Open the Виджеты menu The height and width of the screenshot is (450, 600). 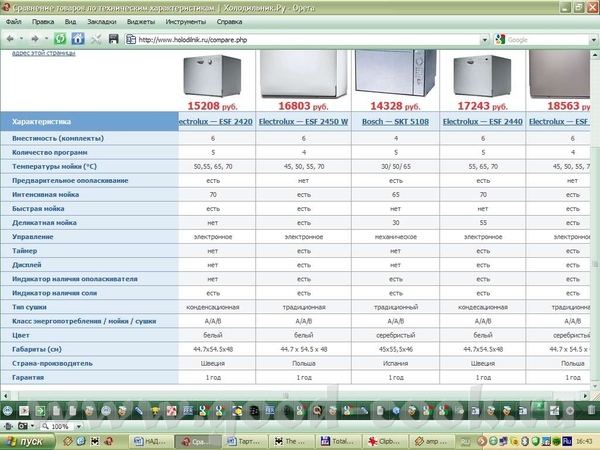coord(141,22)
